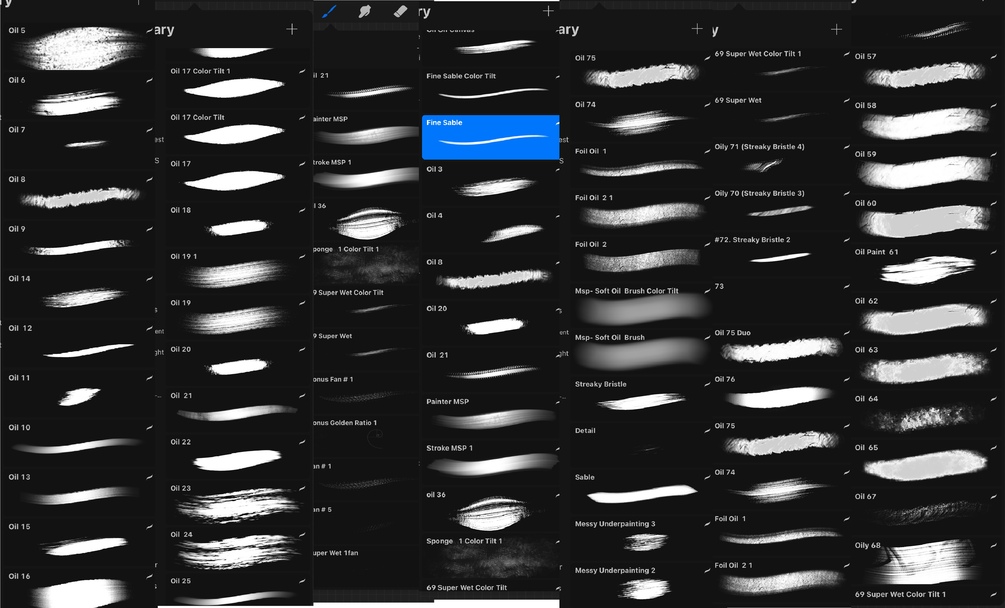Image resolution: width=1005 pixels, height=608 pixels.
Task: Choose the Oil Paint 61 brush
Action: (926, 268)
